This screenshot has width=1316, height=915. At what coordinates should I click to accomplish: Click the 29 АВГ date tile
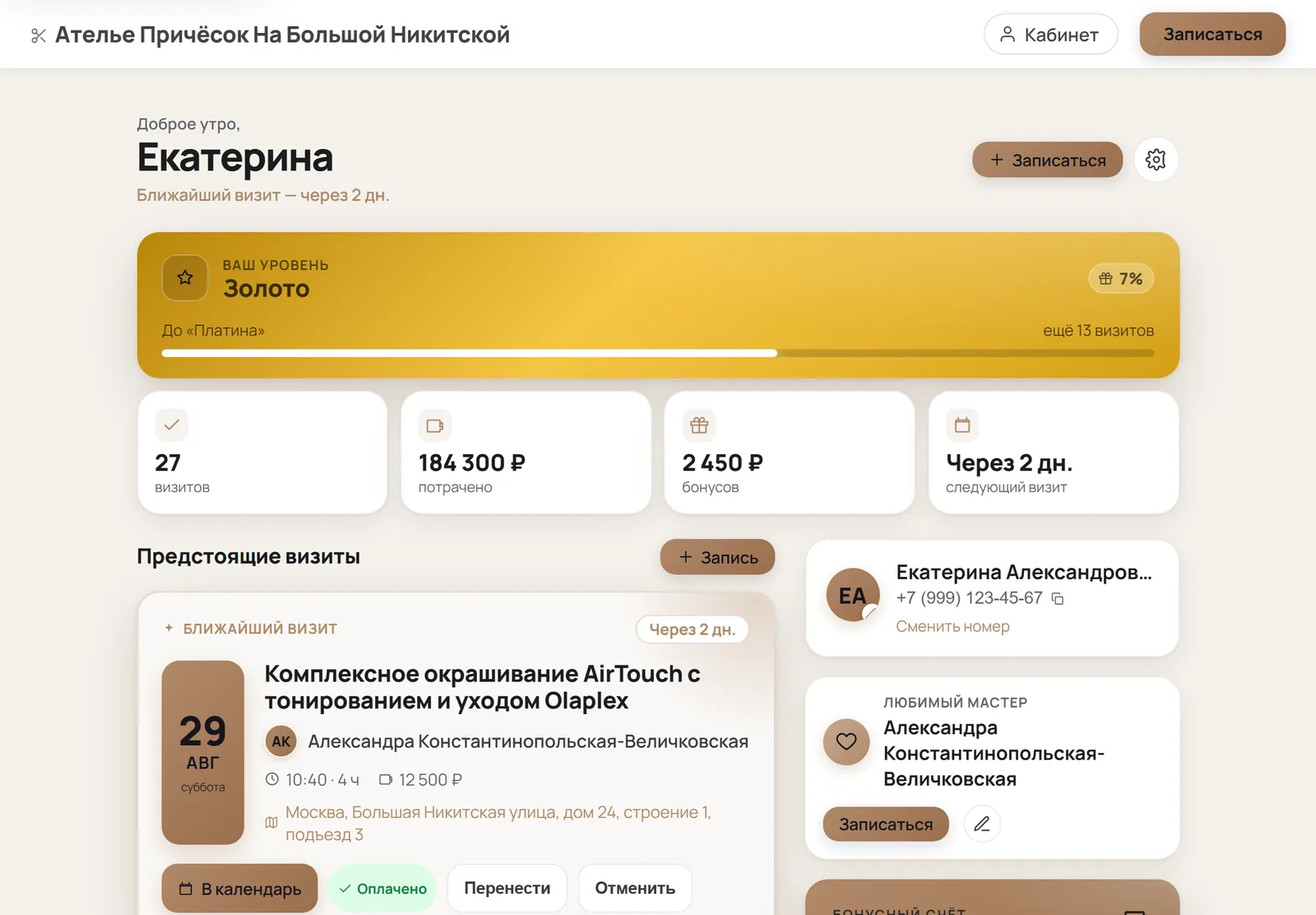pyautogui.click(x=203, y=752)
